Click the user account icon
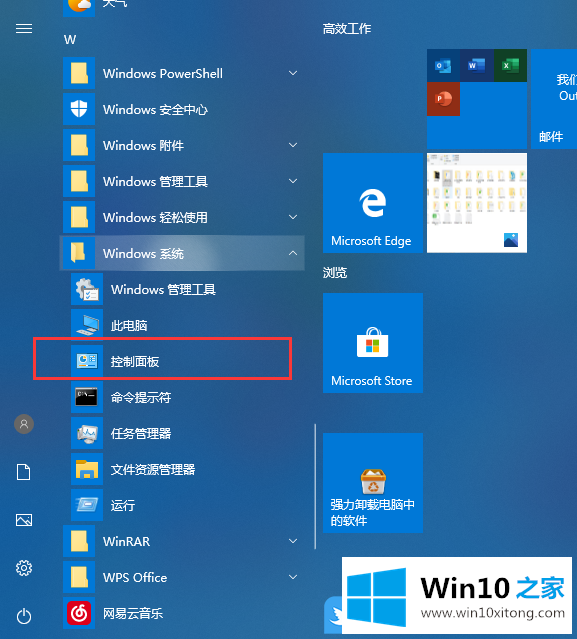 [24, 424]
